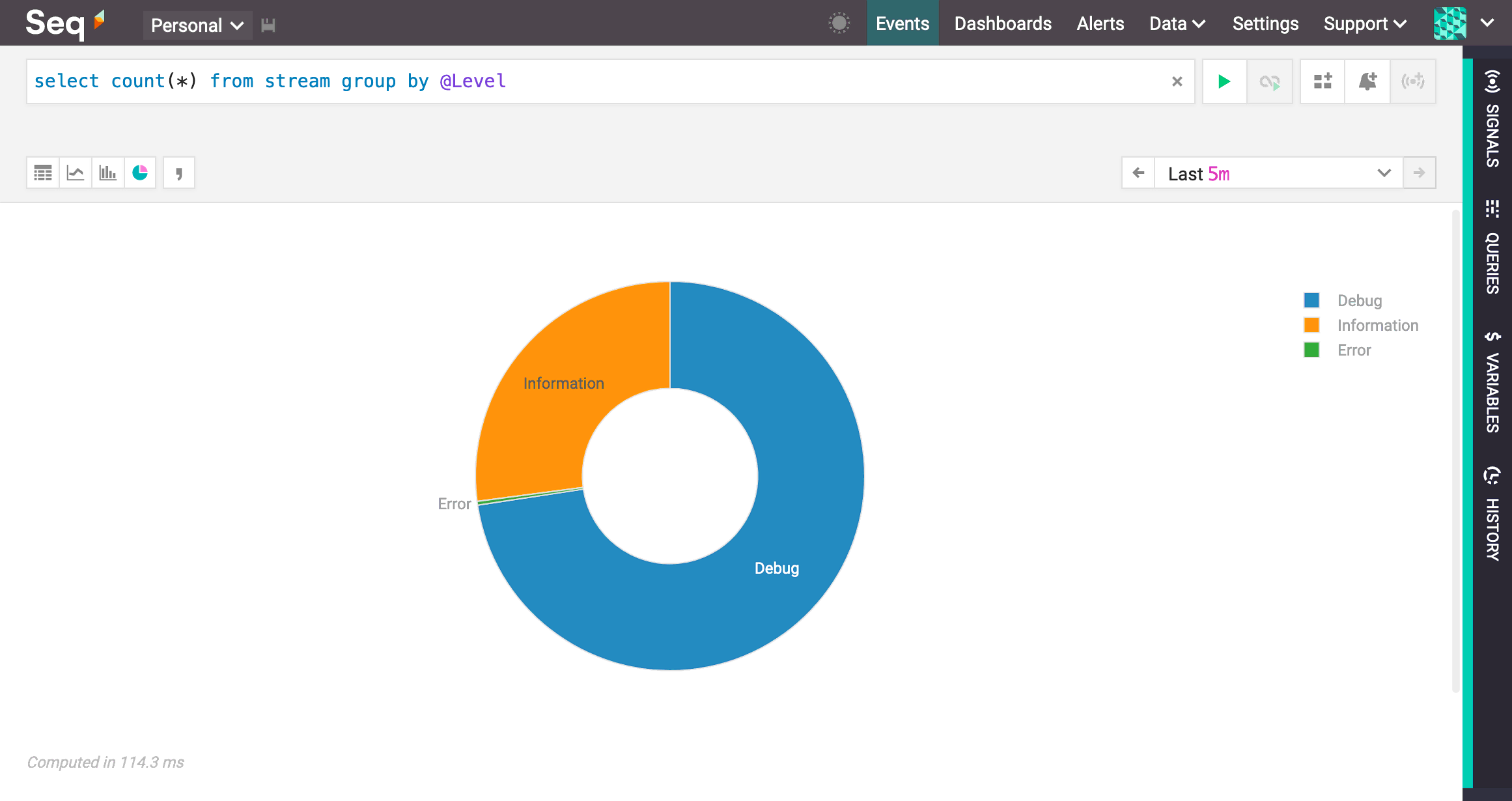The image size is (1512, 801).
Task: Open the Last 5m time range dropdown
Action: (x=1279, y=173)
